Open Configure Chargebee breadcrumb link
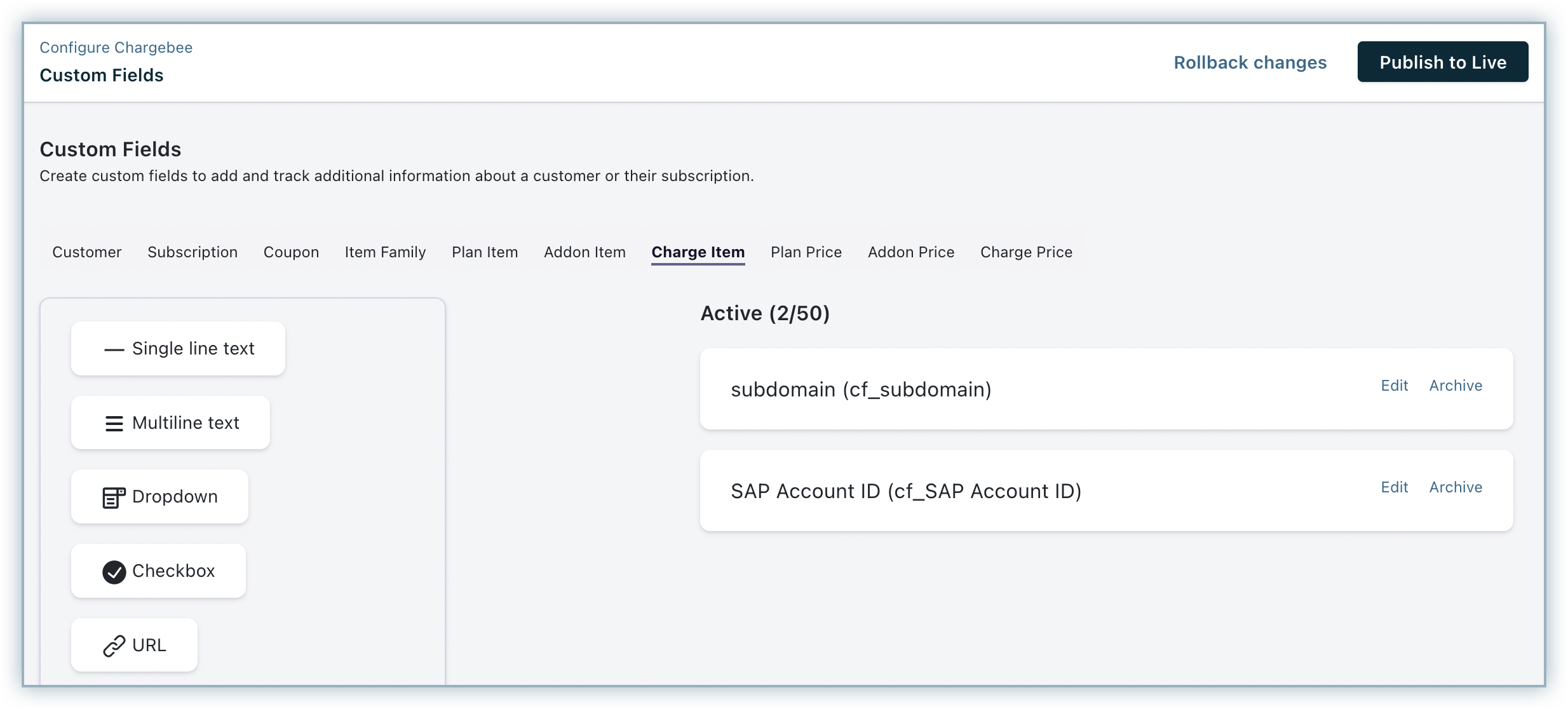Screen dimensions: 1568x709 [x=116, y=48]
